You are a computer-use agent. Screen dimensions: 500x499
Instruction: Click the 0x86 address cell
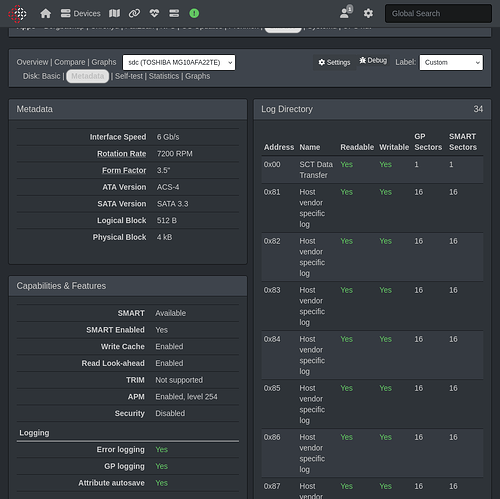point(272,437)
